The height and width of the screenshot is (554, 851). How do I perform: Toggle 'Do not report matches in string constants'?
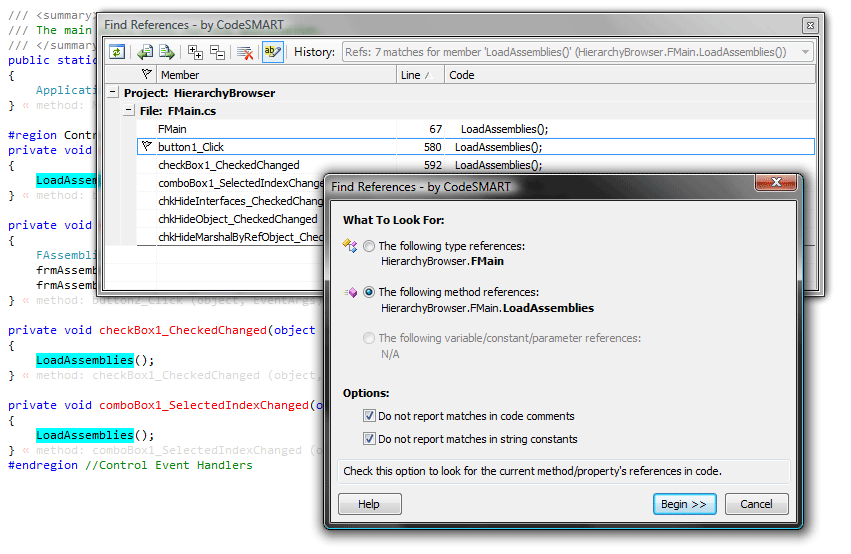369,439
